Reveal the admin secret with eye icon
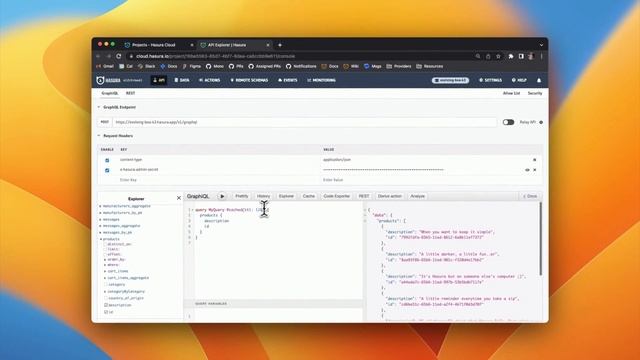640x360 pixels. coord(527,170)
